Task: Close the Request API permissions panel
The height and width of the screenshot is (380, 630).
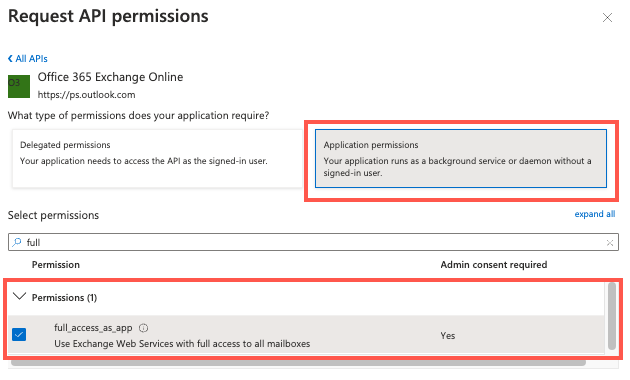Action: click(x=607, y=18)
